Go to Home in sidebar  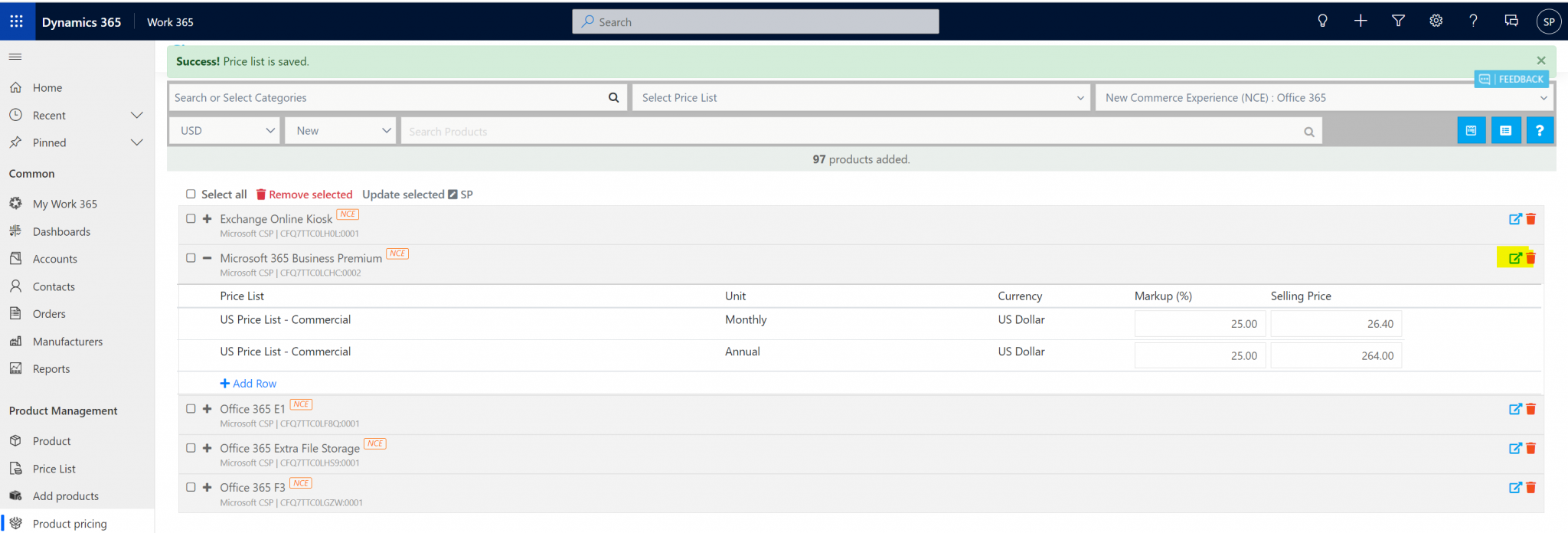pos(47,88)
